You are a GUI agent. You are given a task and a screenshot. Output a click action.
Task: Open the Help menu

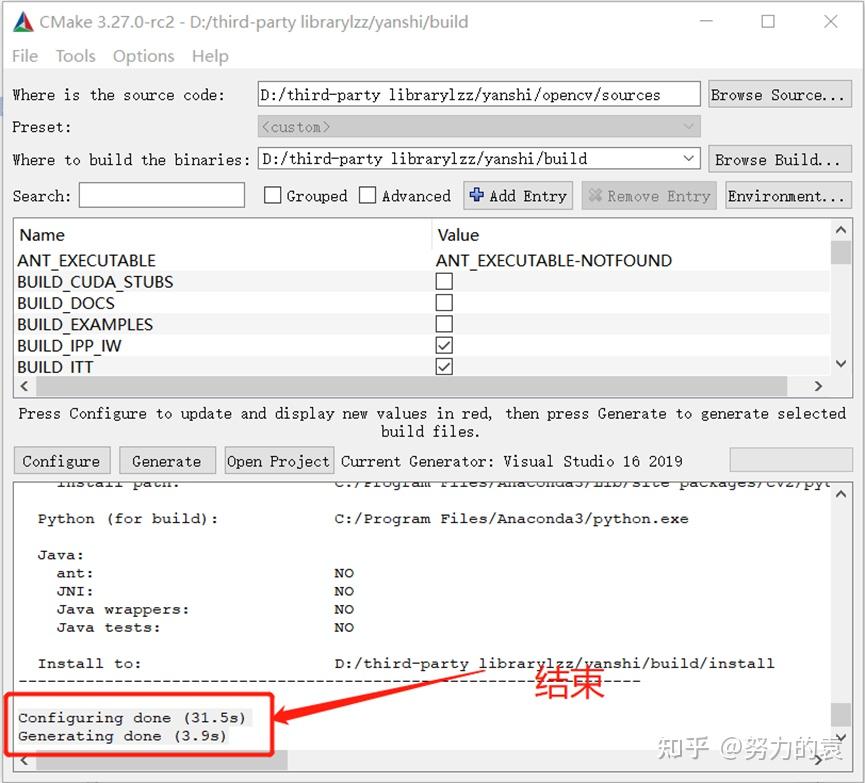pos(210,56)
